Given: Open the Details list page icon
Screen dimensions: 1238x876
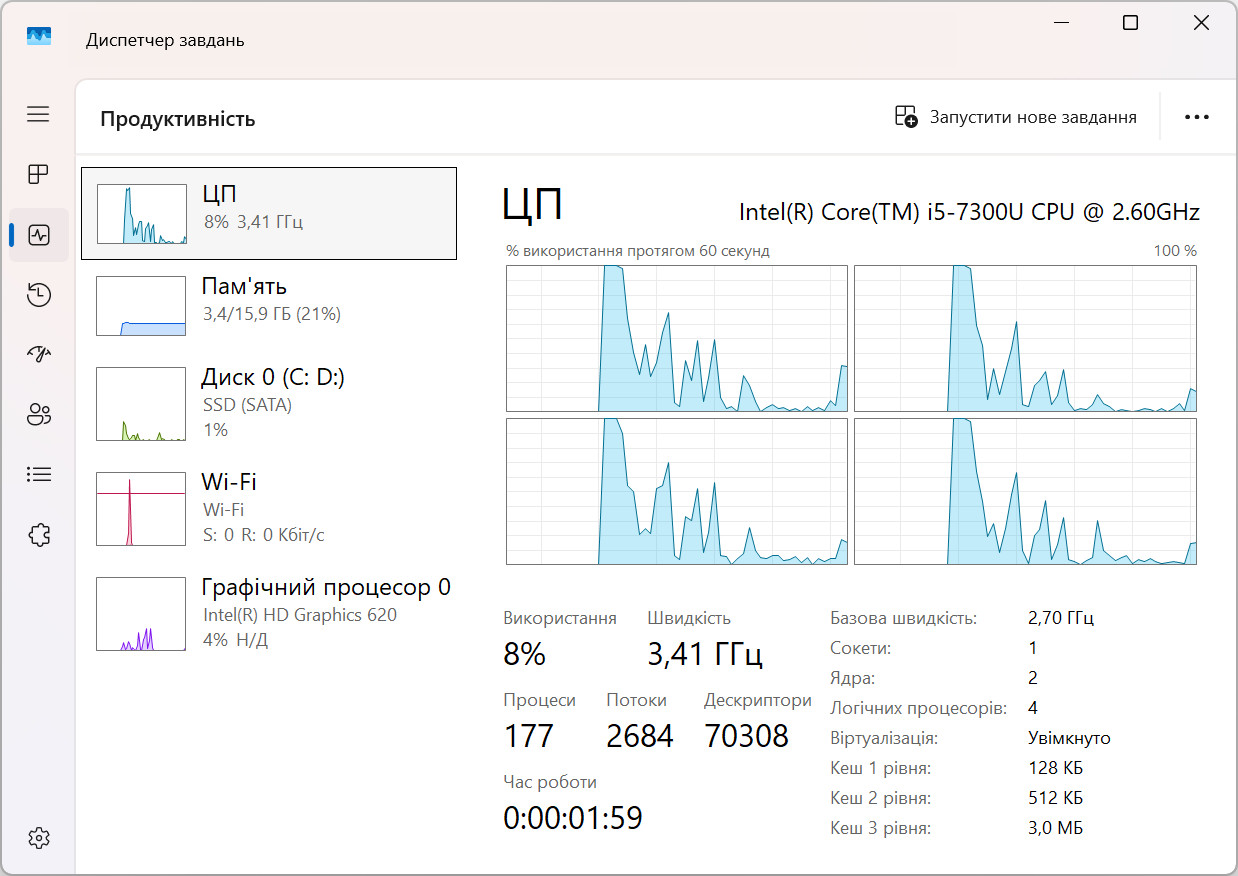Looking at the screenshot, I should click(x=38, y=475).
